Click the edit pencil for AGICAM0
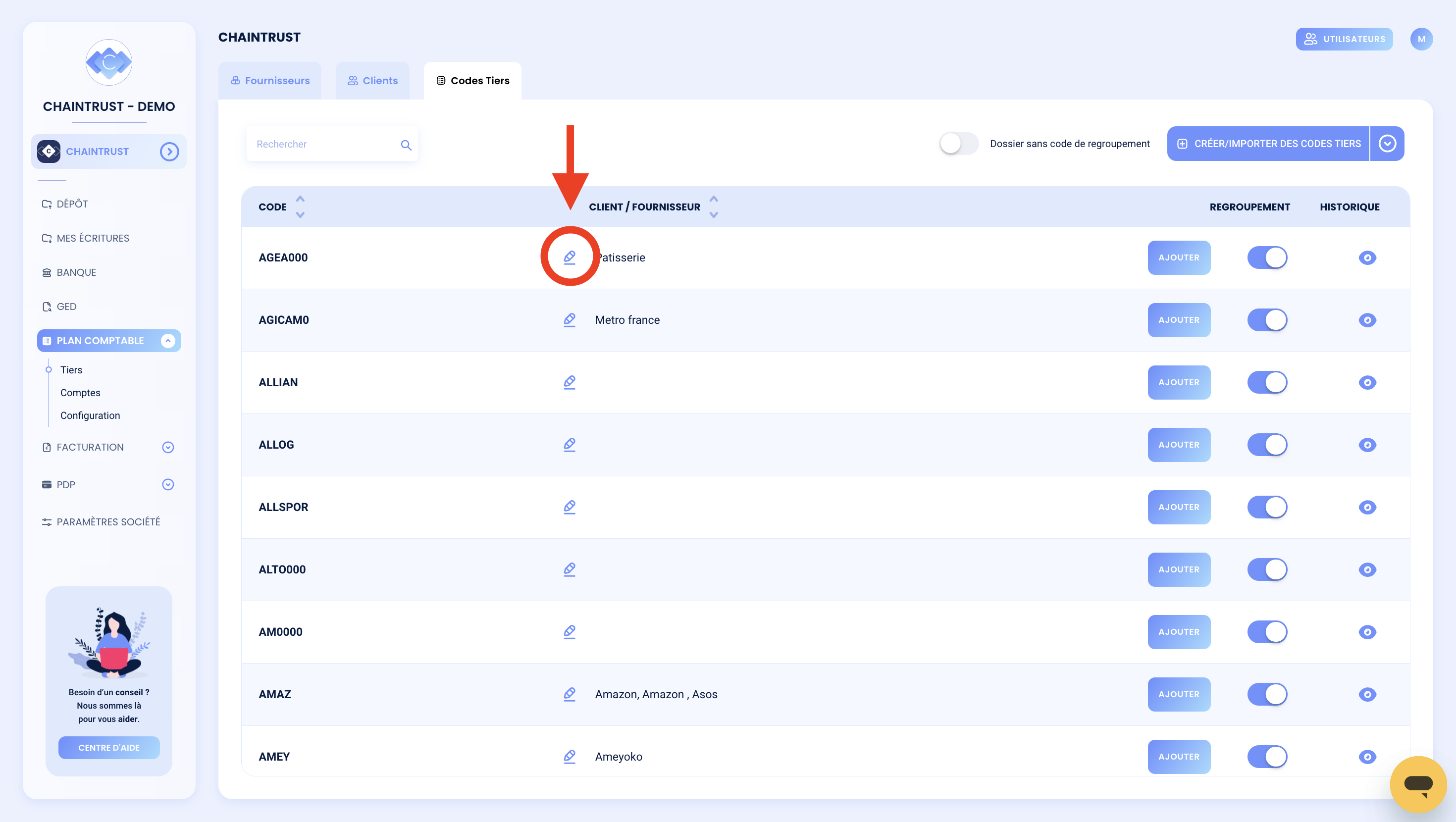 click(x=569, y=320)
